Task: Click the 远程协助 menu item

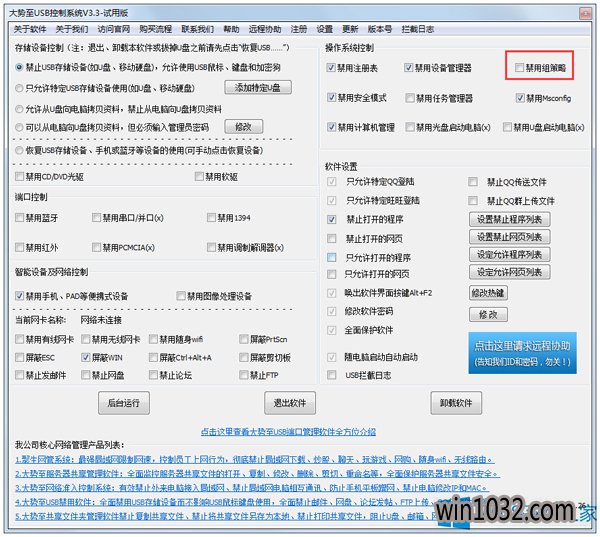Action: 263,29
